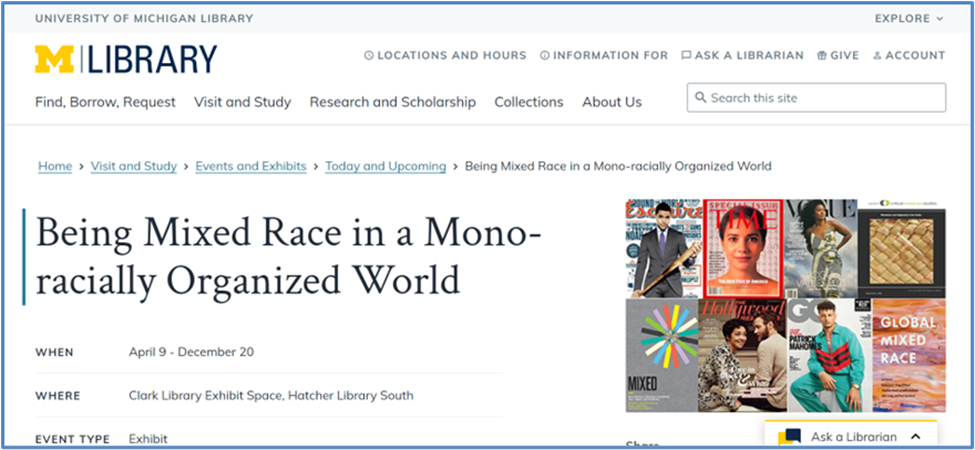
Task: Click the Visit and Study breadcrumb link
Action: coord(133,166)
